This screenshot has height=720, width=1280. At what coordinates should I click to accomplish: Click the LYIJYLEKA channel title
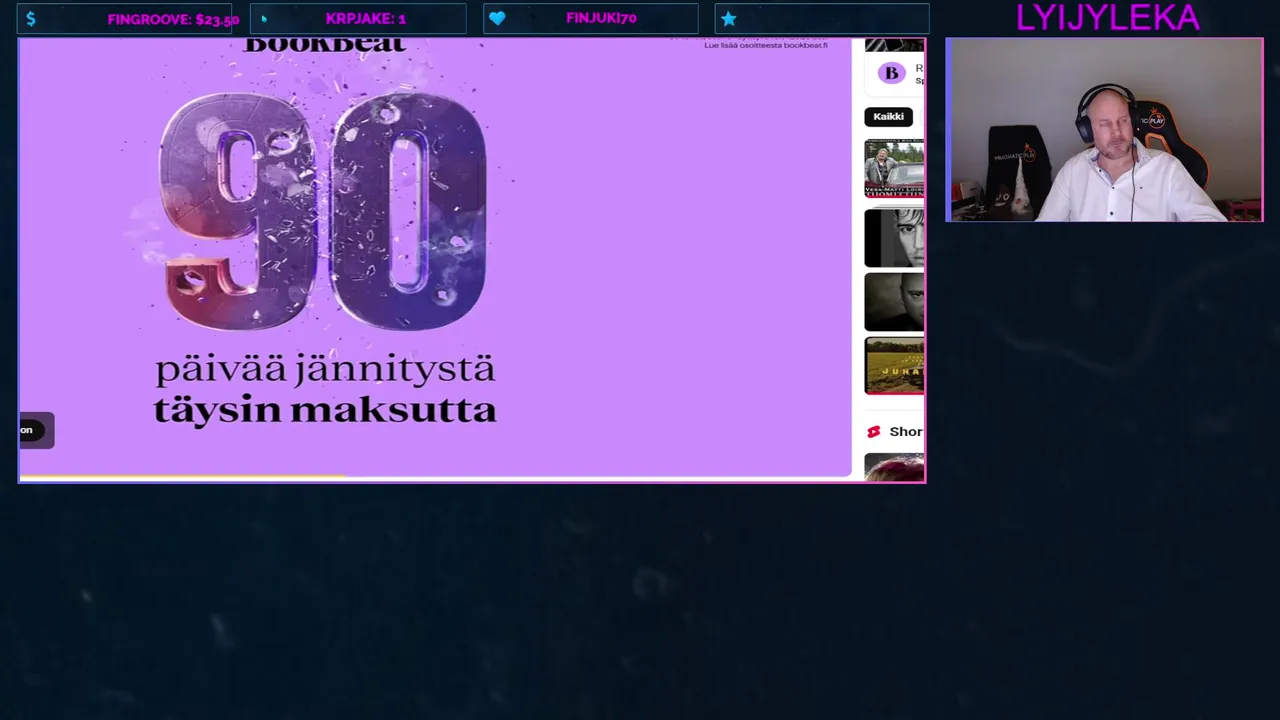click(x=1107, y=17)
